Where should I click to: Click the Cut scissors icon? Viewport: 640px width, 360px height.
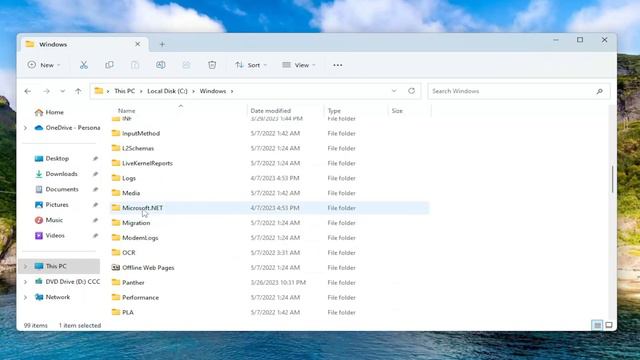pyautogui.click(x=84, y=65)
